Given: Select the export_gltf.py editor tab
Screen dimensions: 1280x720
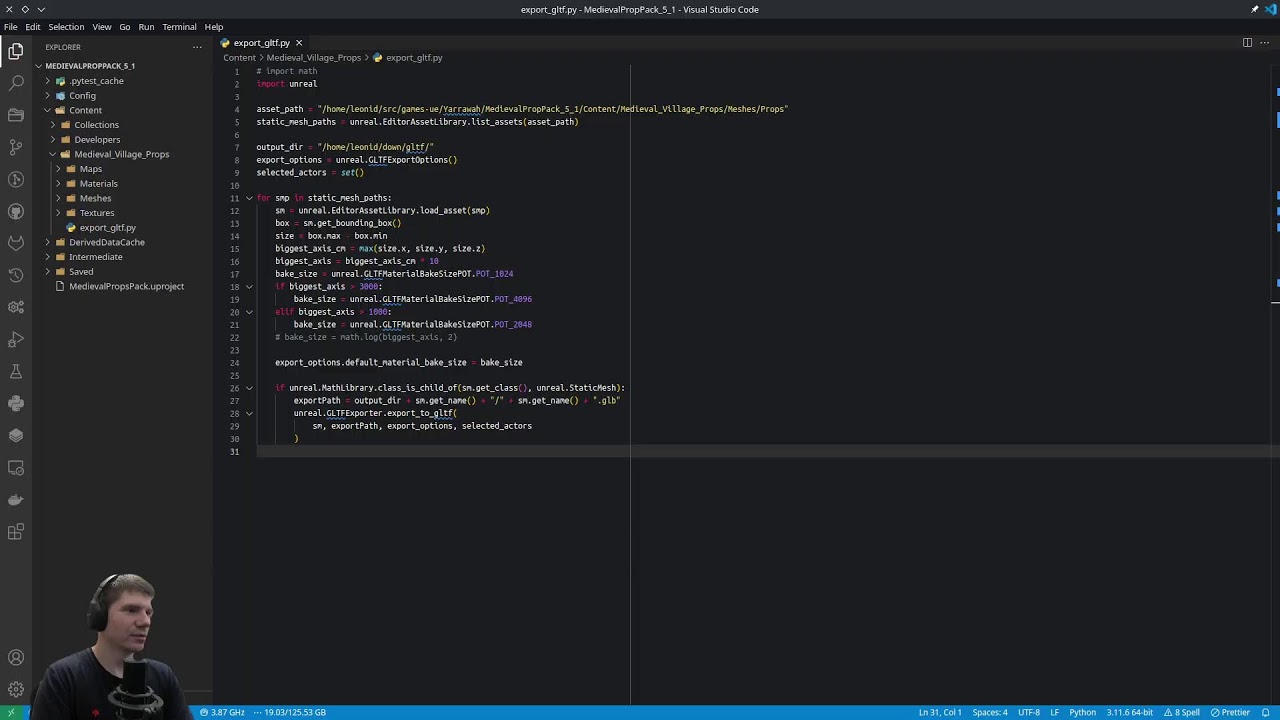Looking at the screenshot, I should [261, 43].
